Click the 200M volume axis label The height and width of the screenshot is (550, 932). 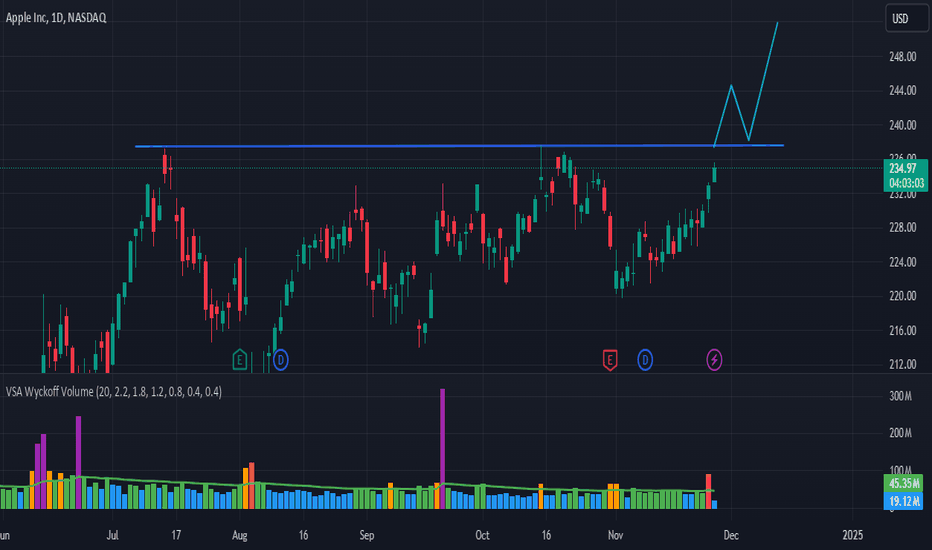coord(900,433)
